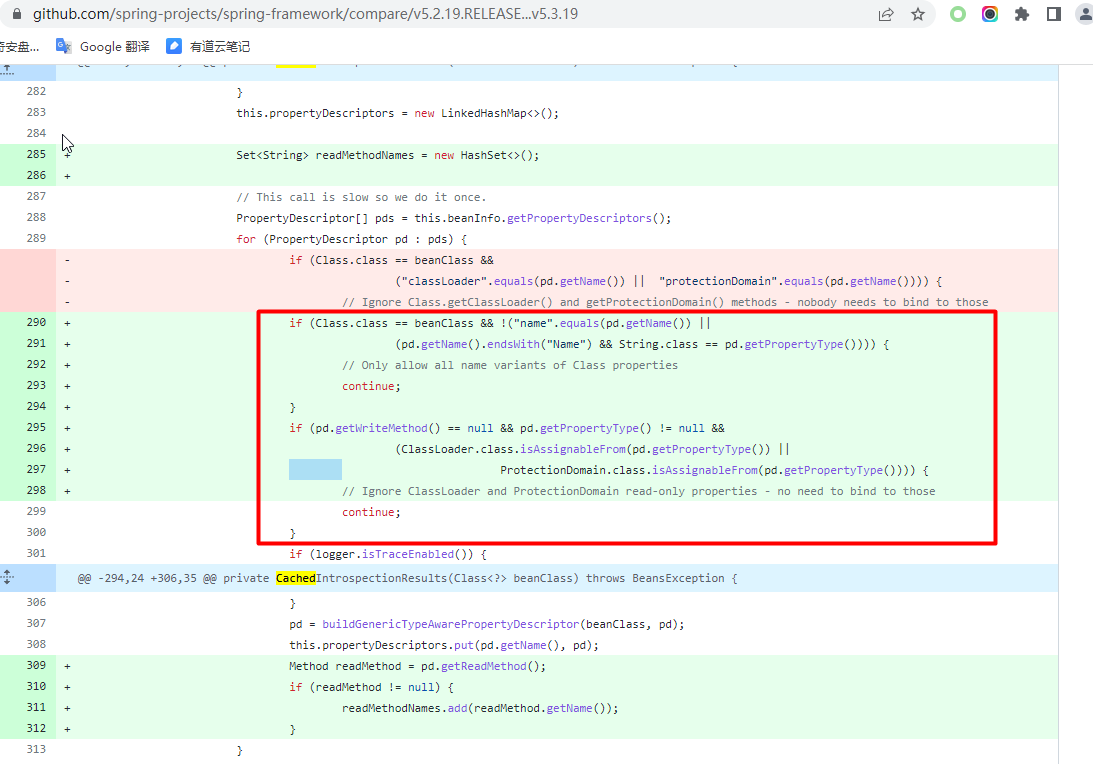This screenshot has width=1093, height=764.
Task: Bookmark this page with the star icon
Action: pos(918,14)
